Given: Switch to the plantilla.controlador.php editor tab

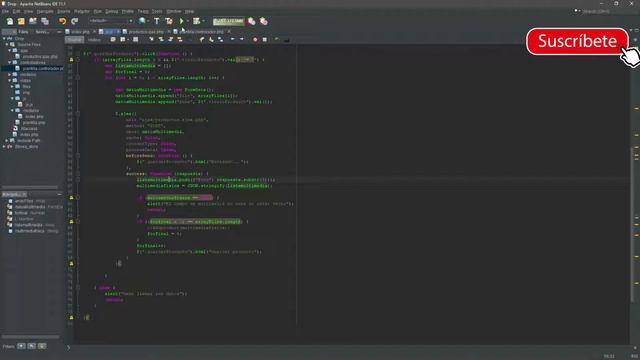Looking at the screenshot, I should click(202, 31).
